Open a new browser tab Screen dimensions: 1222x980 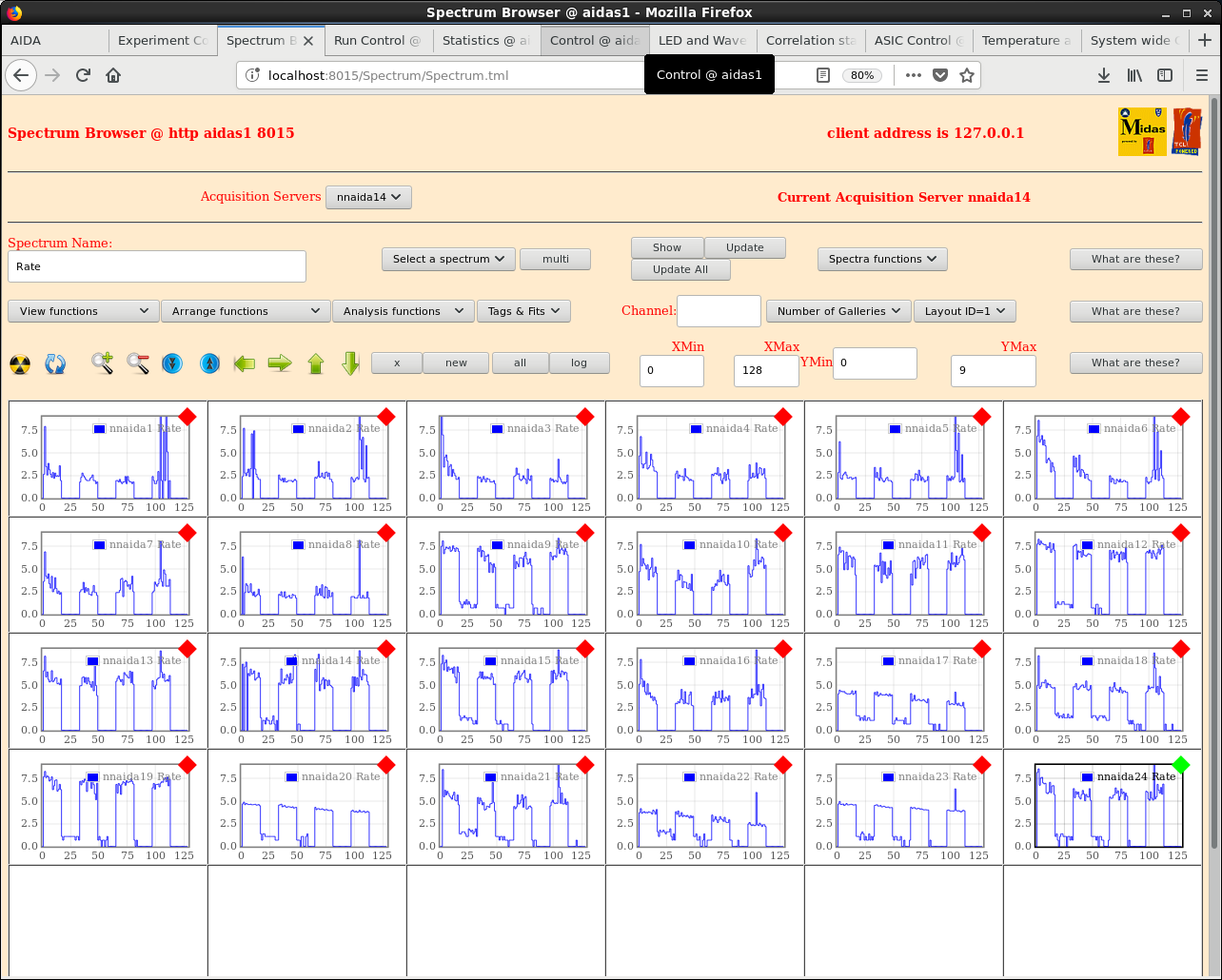click(1205, 40)
